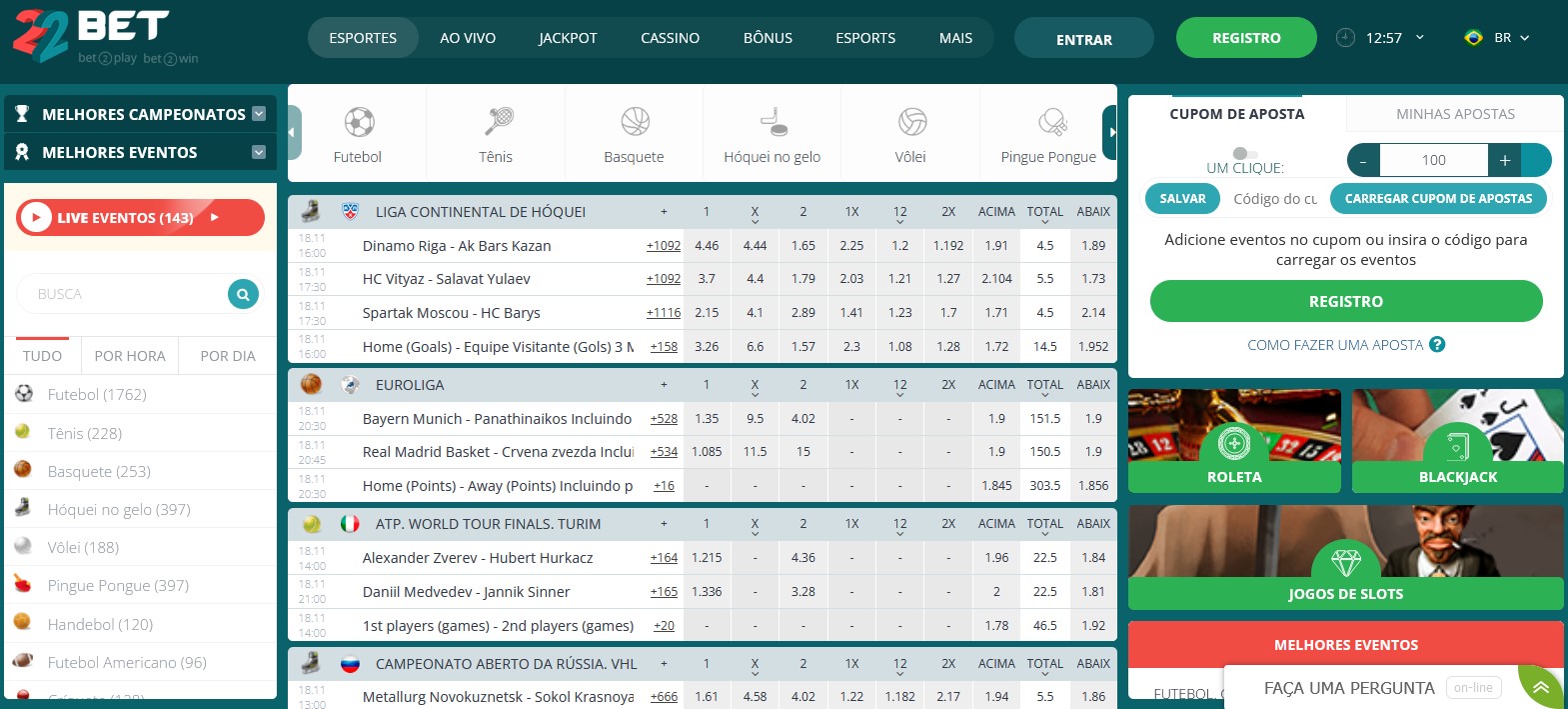Open the BÔNUS menu
The height and width of the screenshot is (709, 1568).
(768, 38)
